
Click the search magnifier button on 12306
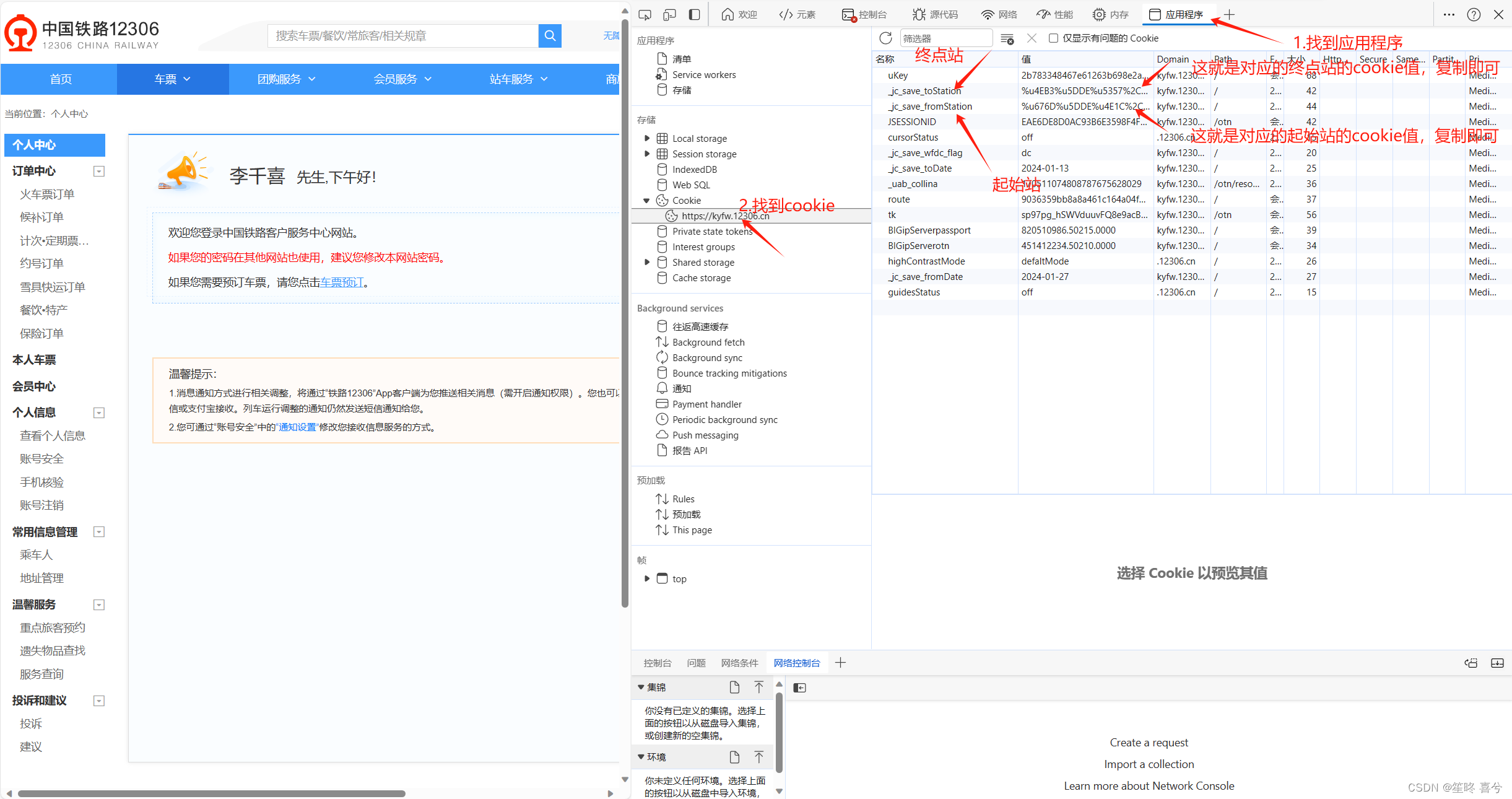tap(549, 36)
